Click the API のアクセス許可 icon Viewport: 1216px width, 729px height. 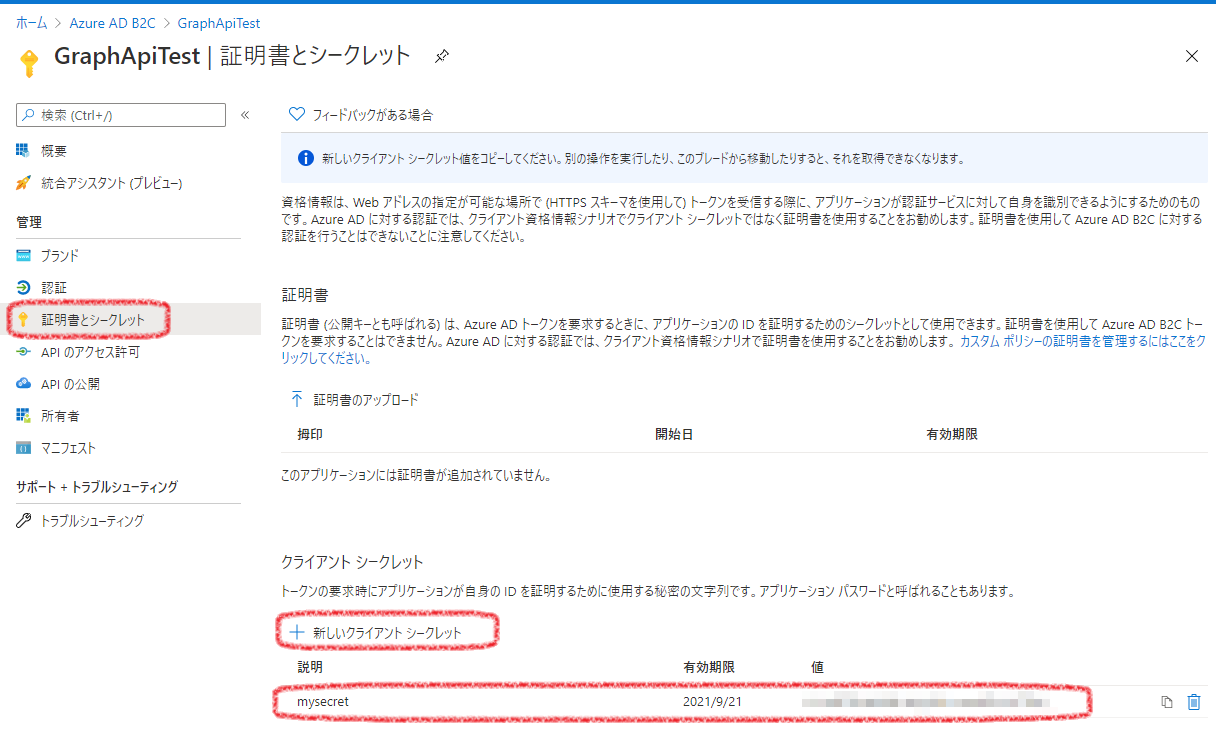click(24, 352)
